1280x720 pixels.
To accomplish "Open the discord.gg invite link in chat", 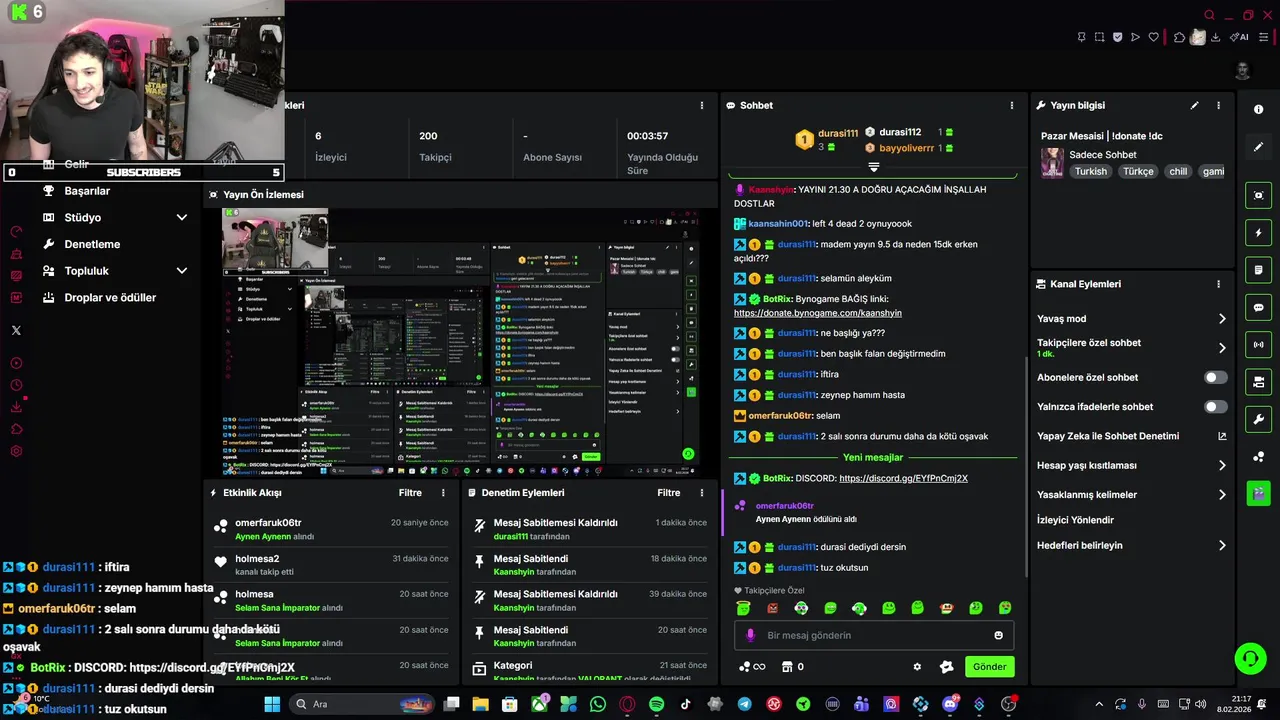I will [903, 479].
